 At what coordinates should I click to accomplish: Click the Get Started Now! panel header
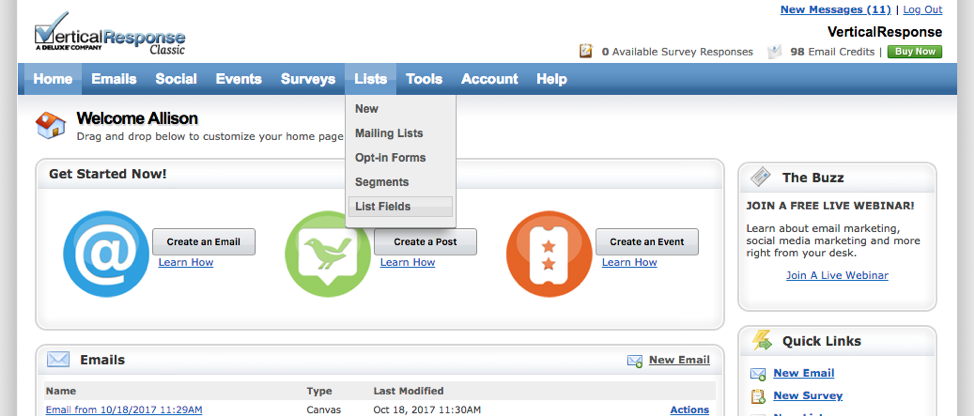click(380, 174)
